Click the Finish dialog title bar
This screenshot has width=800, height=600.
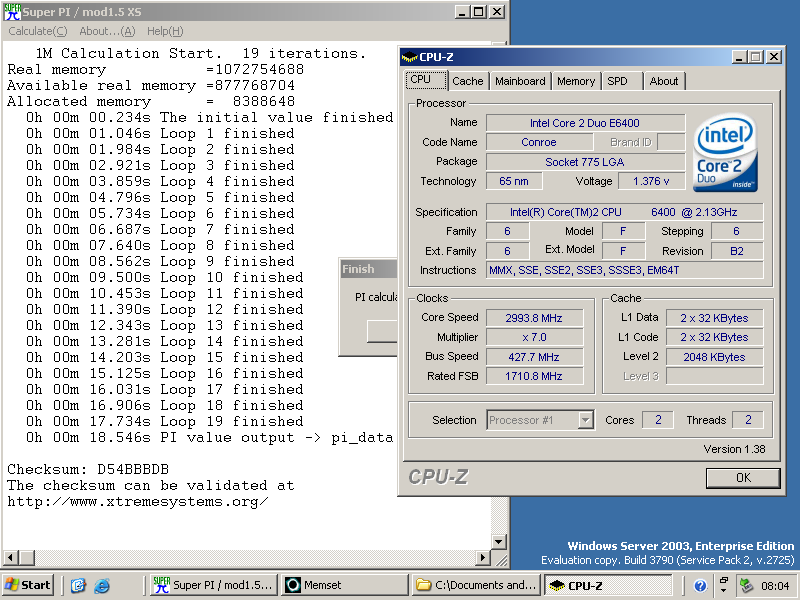coord(369,269)
